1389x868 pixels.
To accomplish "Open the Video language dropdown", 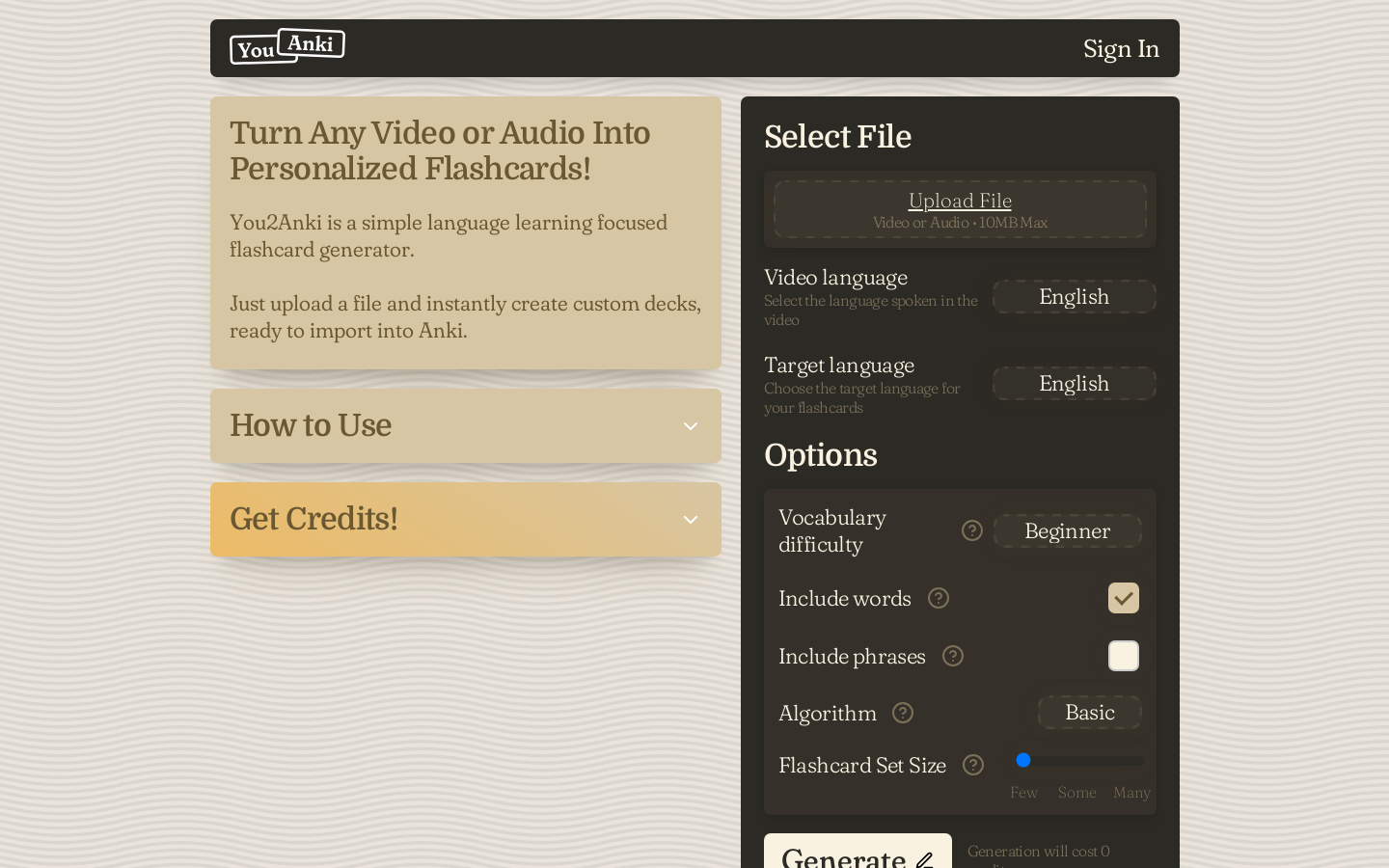I will click(x=1075, y=296).
